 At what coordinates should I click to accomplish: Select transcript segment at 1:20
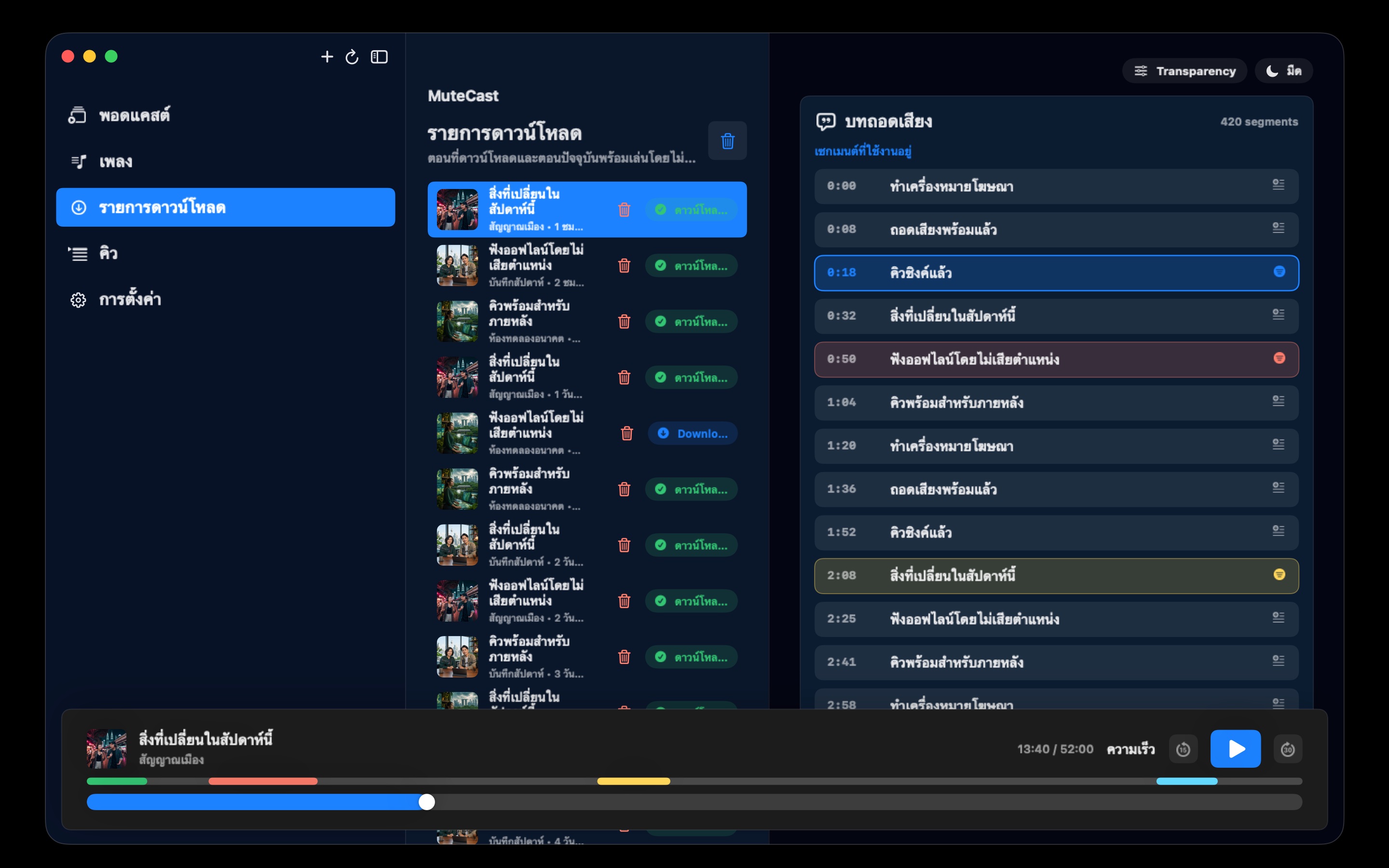(1056, 446)
